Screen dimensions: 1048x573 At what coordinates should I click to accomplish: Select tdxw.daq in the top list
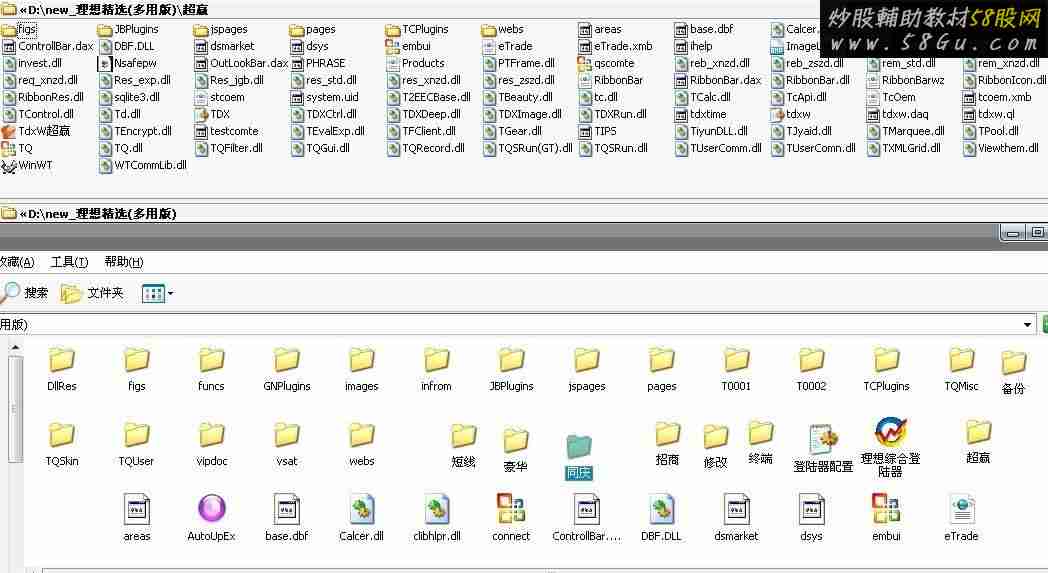tap(897, 114)
